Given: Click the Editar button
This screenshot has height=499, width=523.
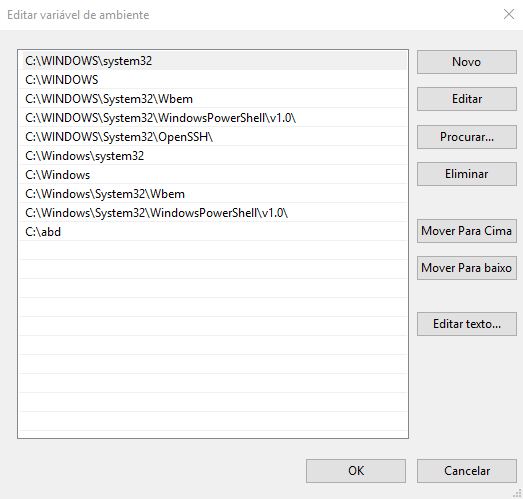Looking at the screenshot, I should [x=467, y=99].
